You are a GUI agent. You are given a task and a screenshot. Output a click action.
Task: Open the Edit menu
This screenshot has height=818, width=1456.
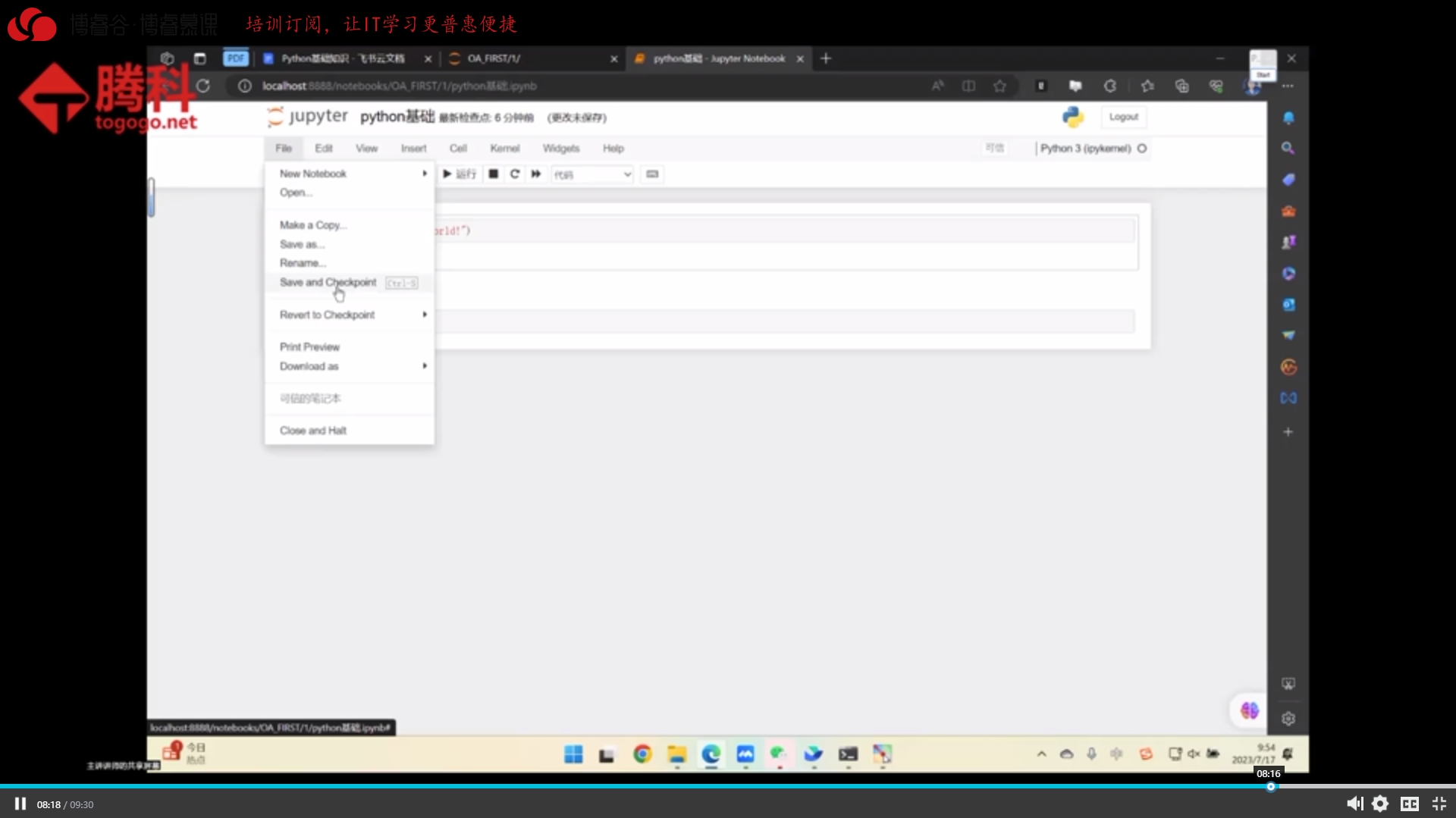coord(324,149)
